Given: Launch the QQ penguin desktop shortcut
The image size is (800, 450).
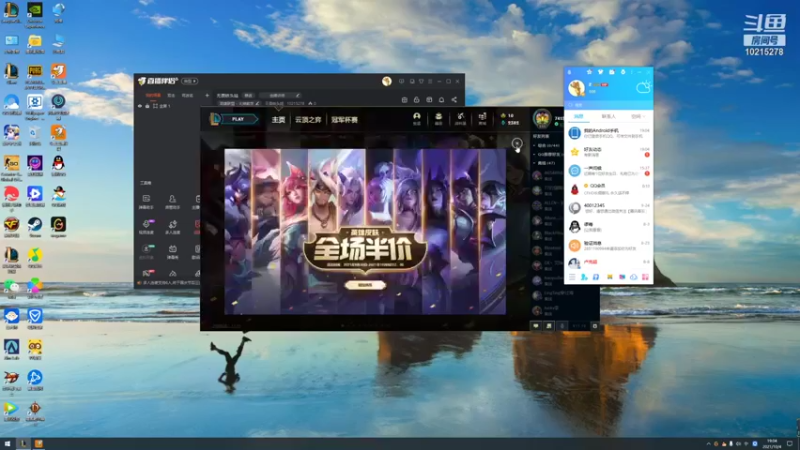Looking at the screenshot, I should tap(58, 164).
